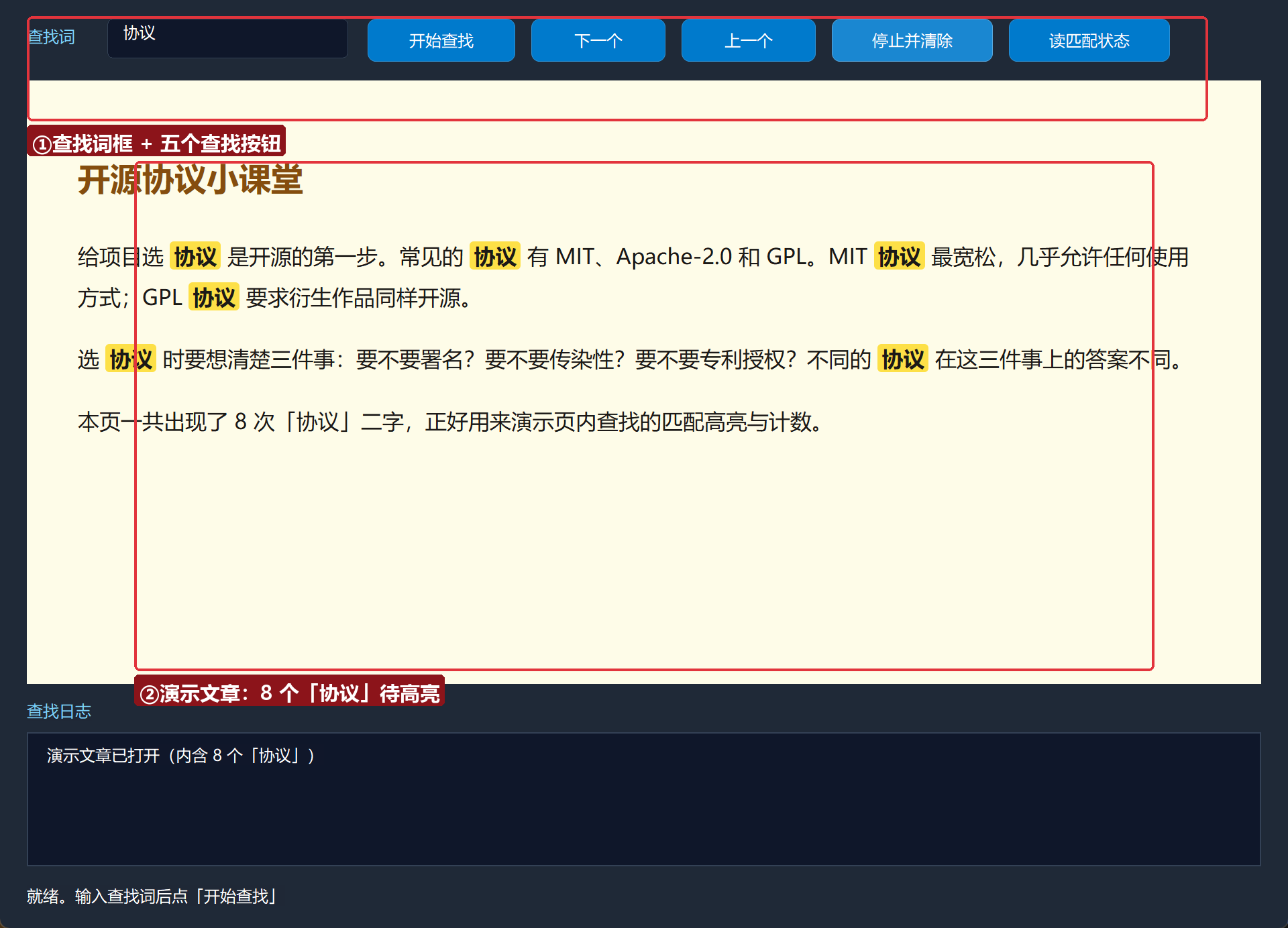Click 读匹配状态 to read match status
1288x928 pixels.
pyautogui.click(x=1089, y=40)
